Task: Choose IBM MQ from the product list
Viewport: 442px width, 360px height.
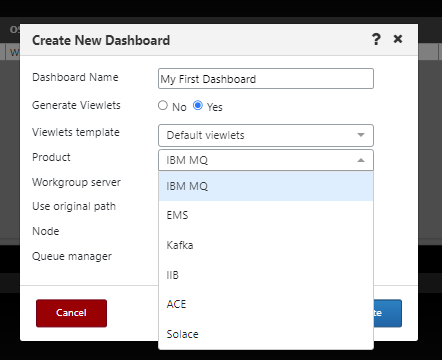Action: (266, 186)
